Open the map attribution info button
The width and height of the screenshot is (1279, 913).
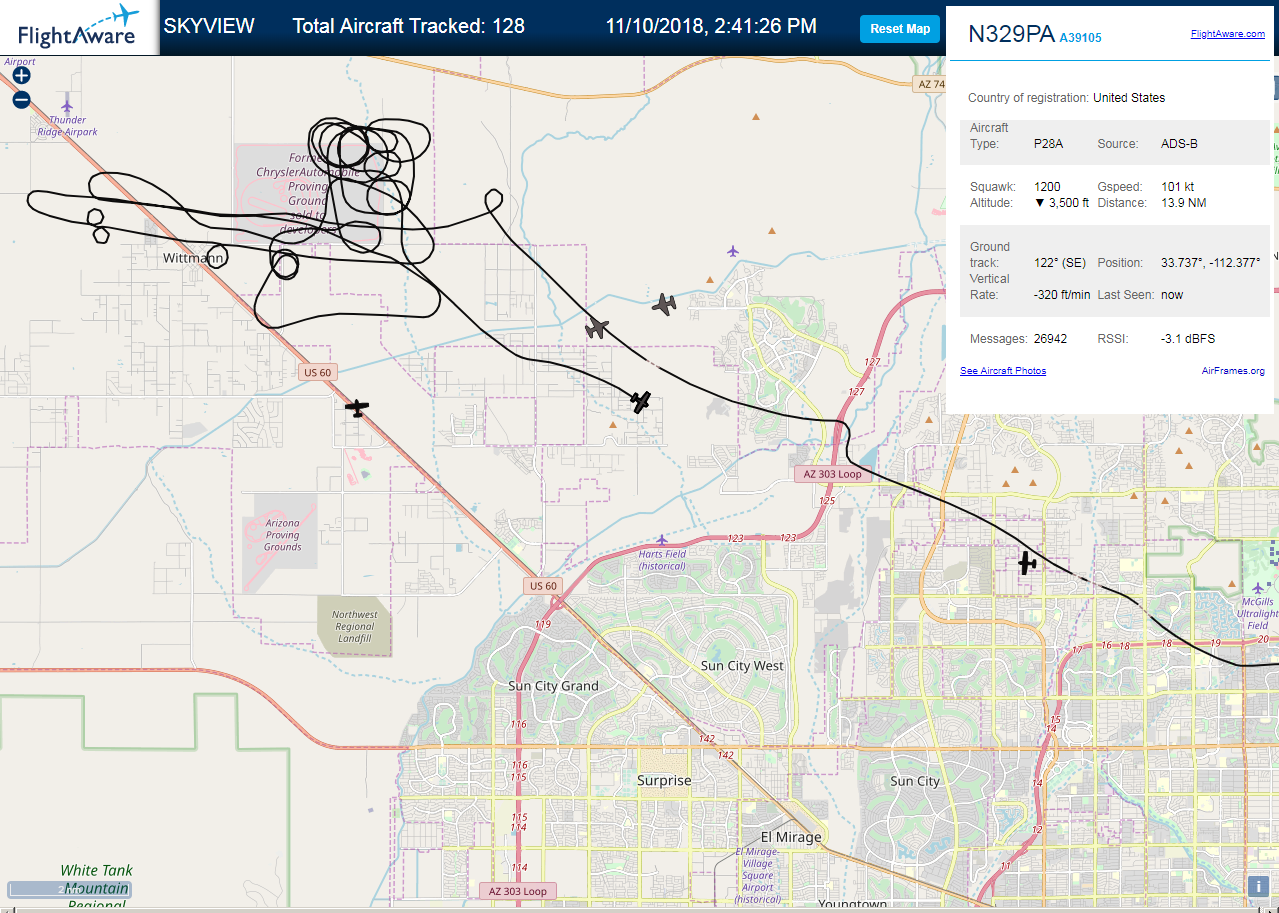(1258, 886)
